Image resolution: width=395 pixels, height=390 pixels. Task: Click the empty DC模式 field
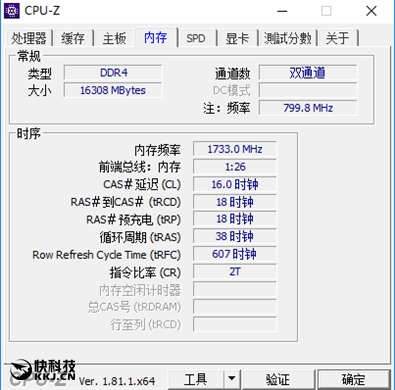tap(308, 90)
